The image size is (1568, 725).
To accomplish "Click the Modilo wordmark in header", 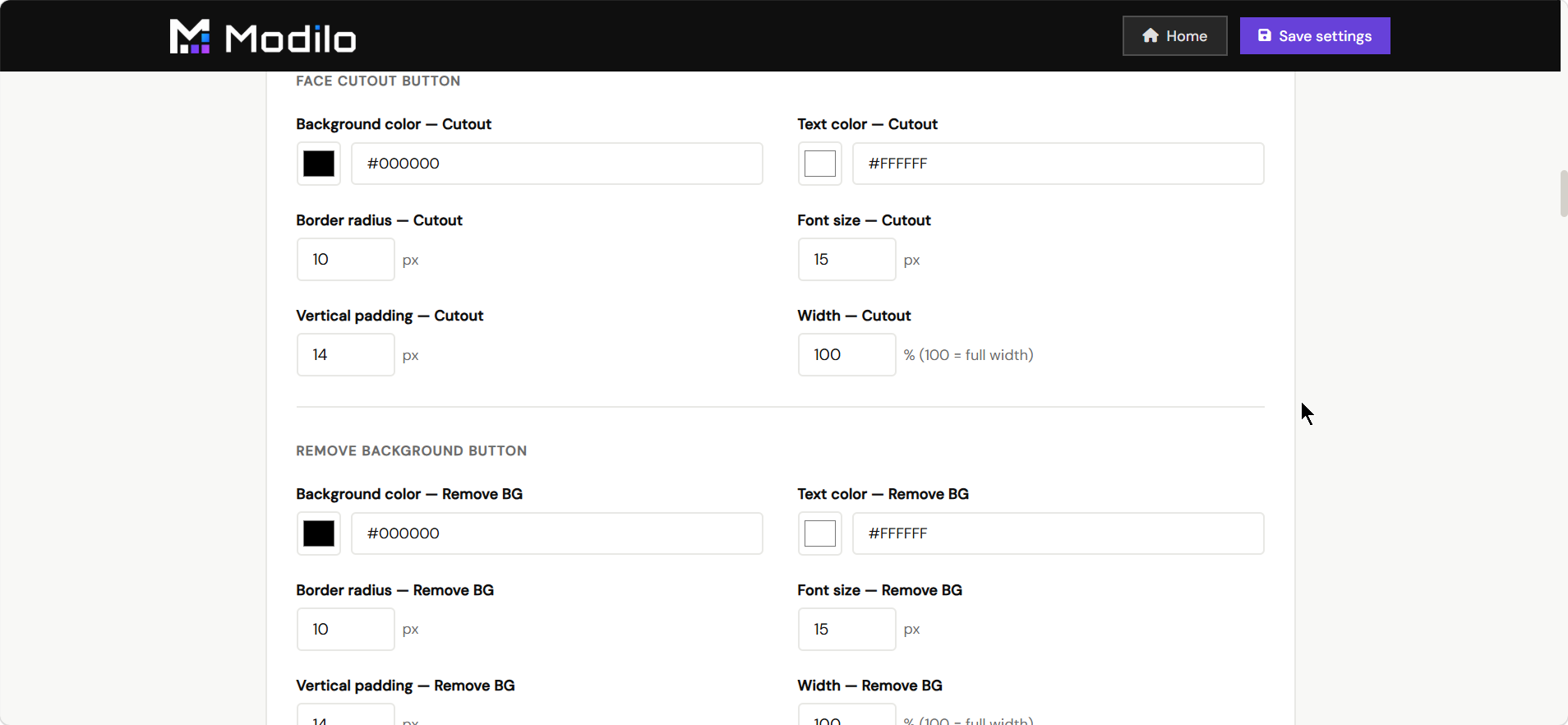I will click(x=291, y=38).
